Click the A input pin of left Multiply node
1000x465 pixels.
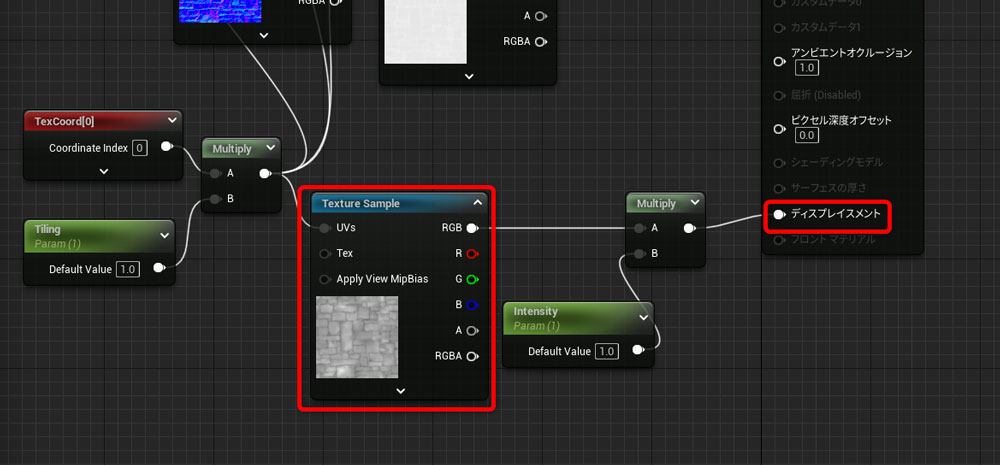214,173
